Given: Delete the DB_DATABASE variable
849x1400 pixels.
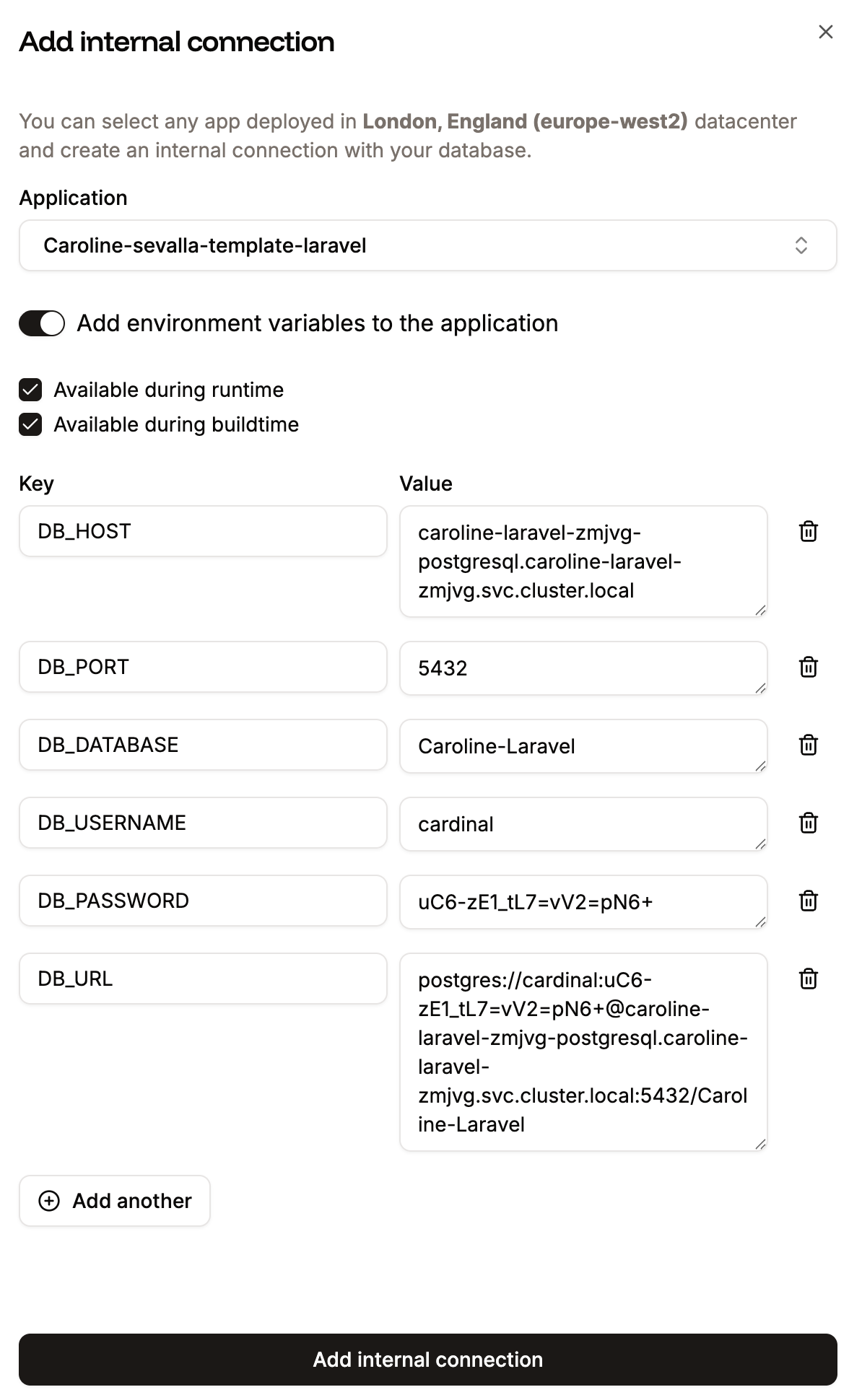Looking at the screenshot, I should point(809,745).
